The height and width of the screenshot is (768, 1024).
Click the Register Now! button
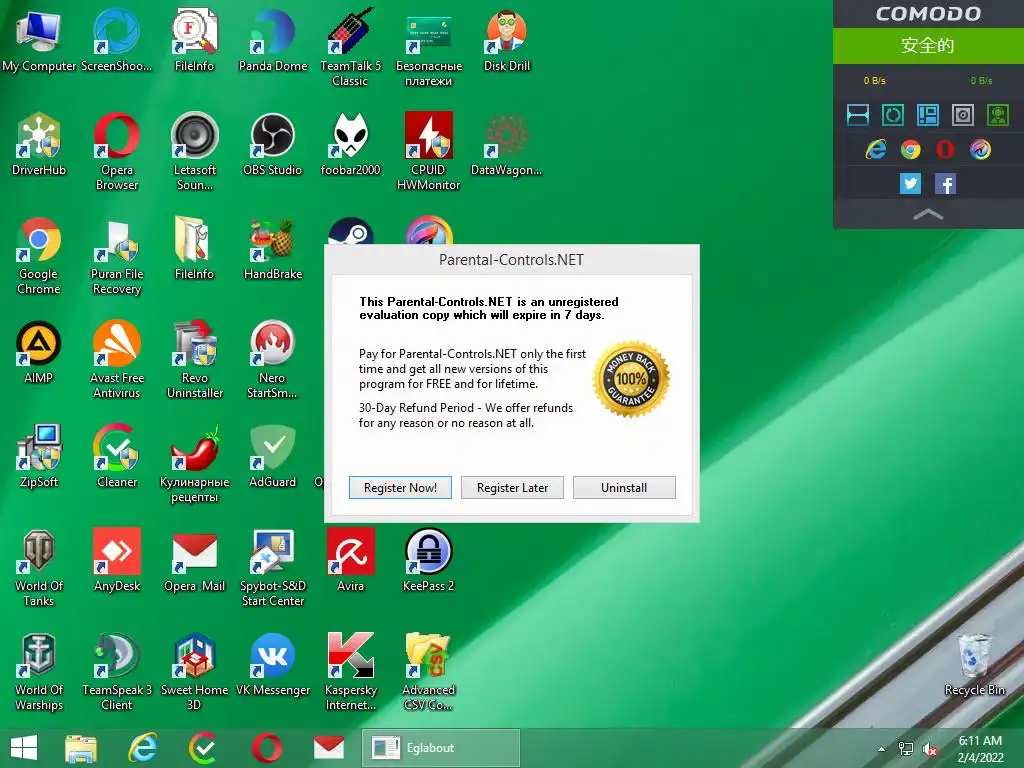(400, 487)
